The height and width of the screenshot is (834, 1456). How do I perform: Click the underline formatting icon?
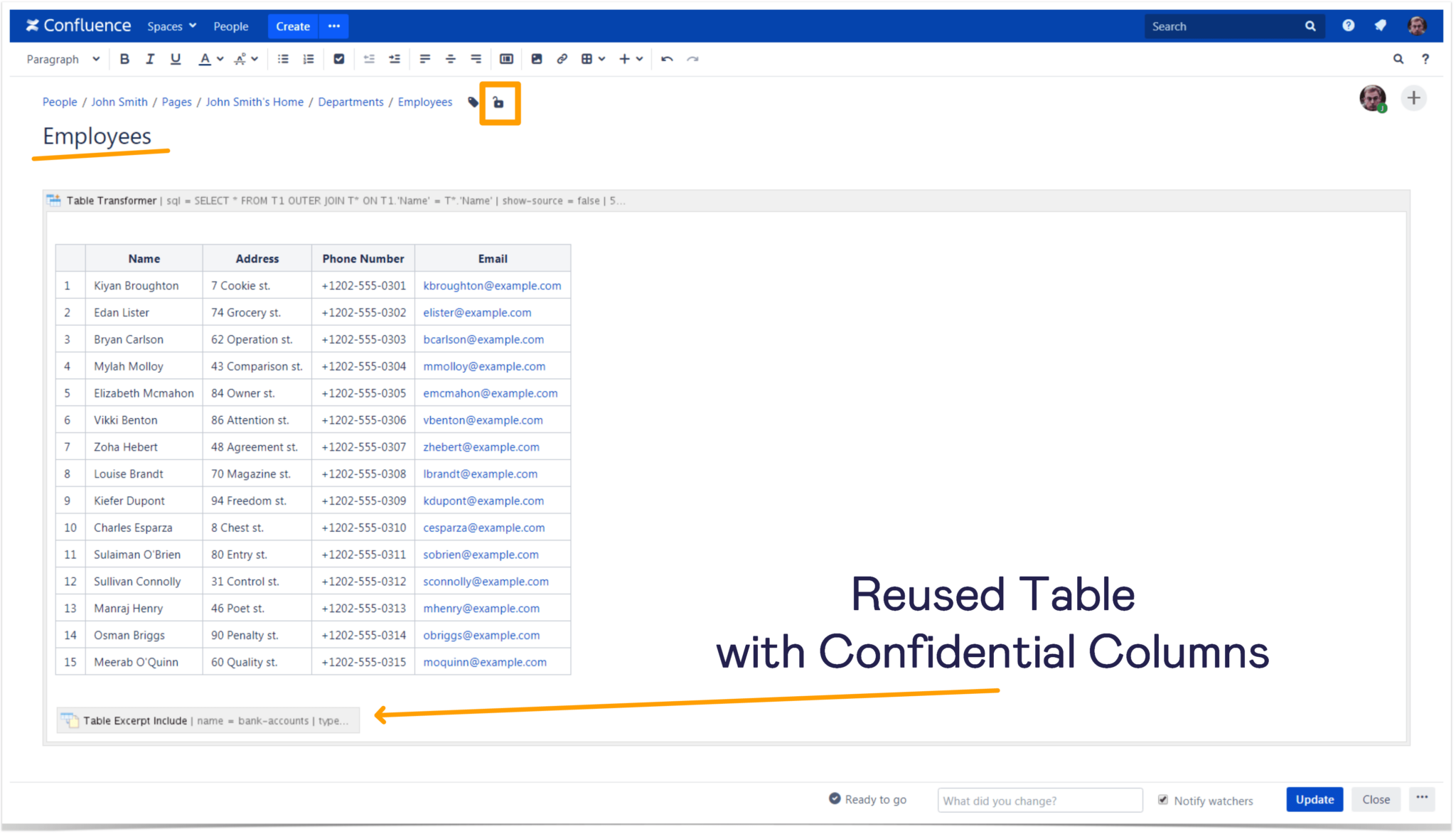[x=173, y=59]
